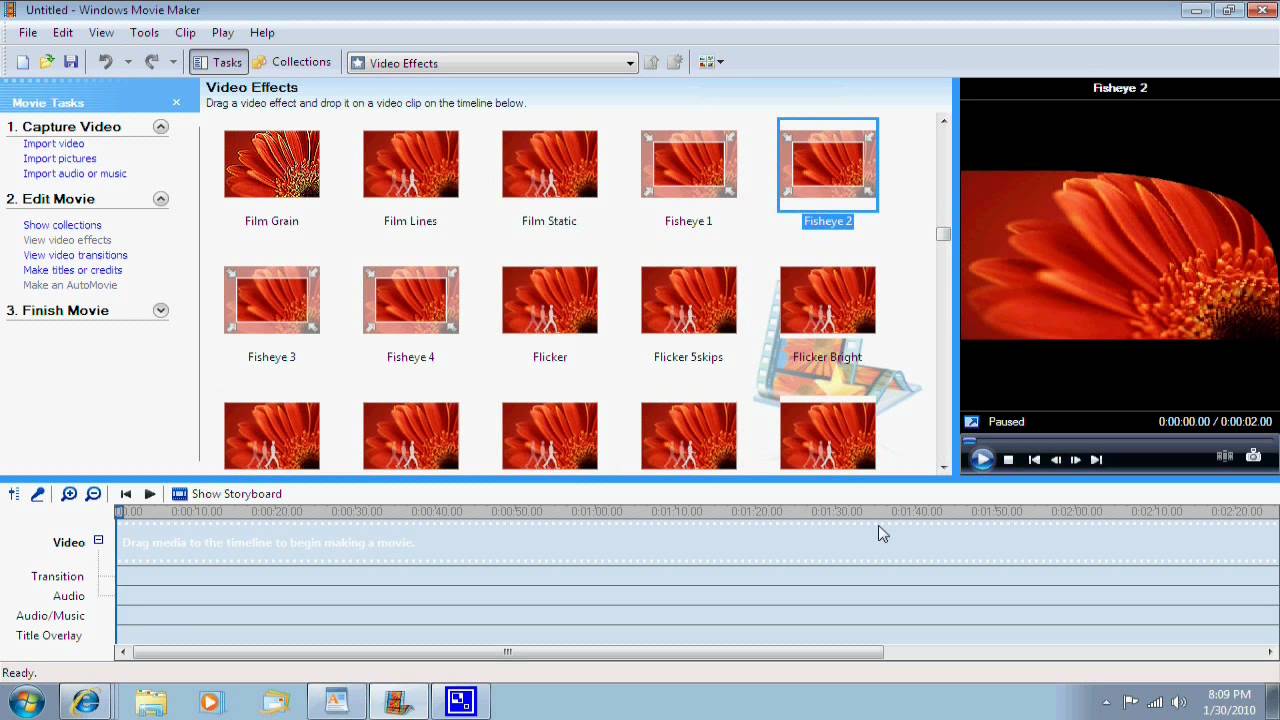The height and width of the screenshot is (720, 1280).
Task: Select the Fisheye 1 effect thumbnail
Action: pos(689,164)
